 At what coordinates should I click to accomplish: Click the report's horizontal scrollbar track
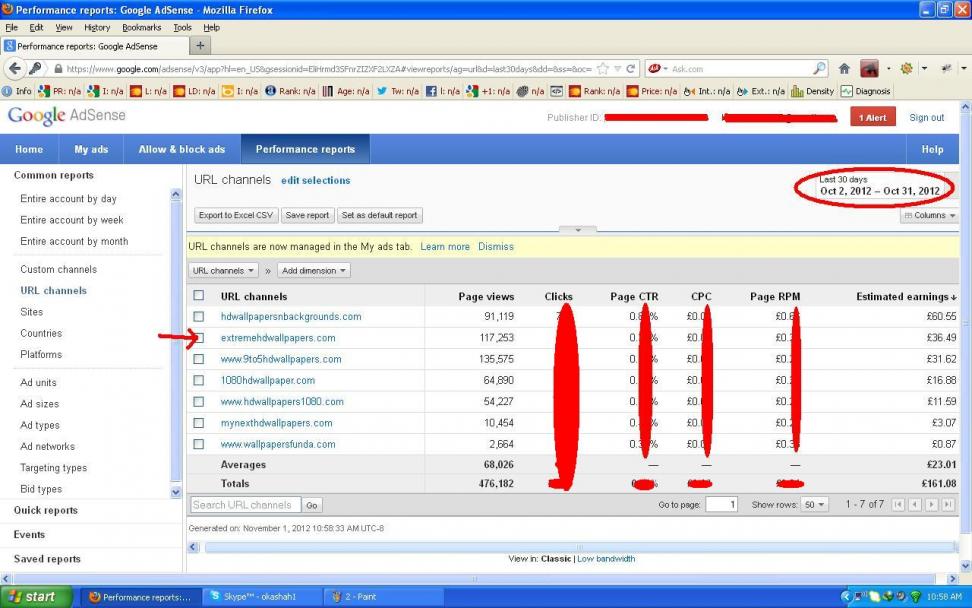[580, 547]
